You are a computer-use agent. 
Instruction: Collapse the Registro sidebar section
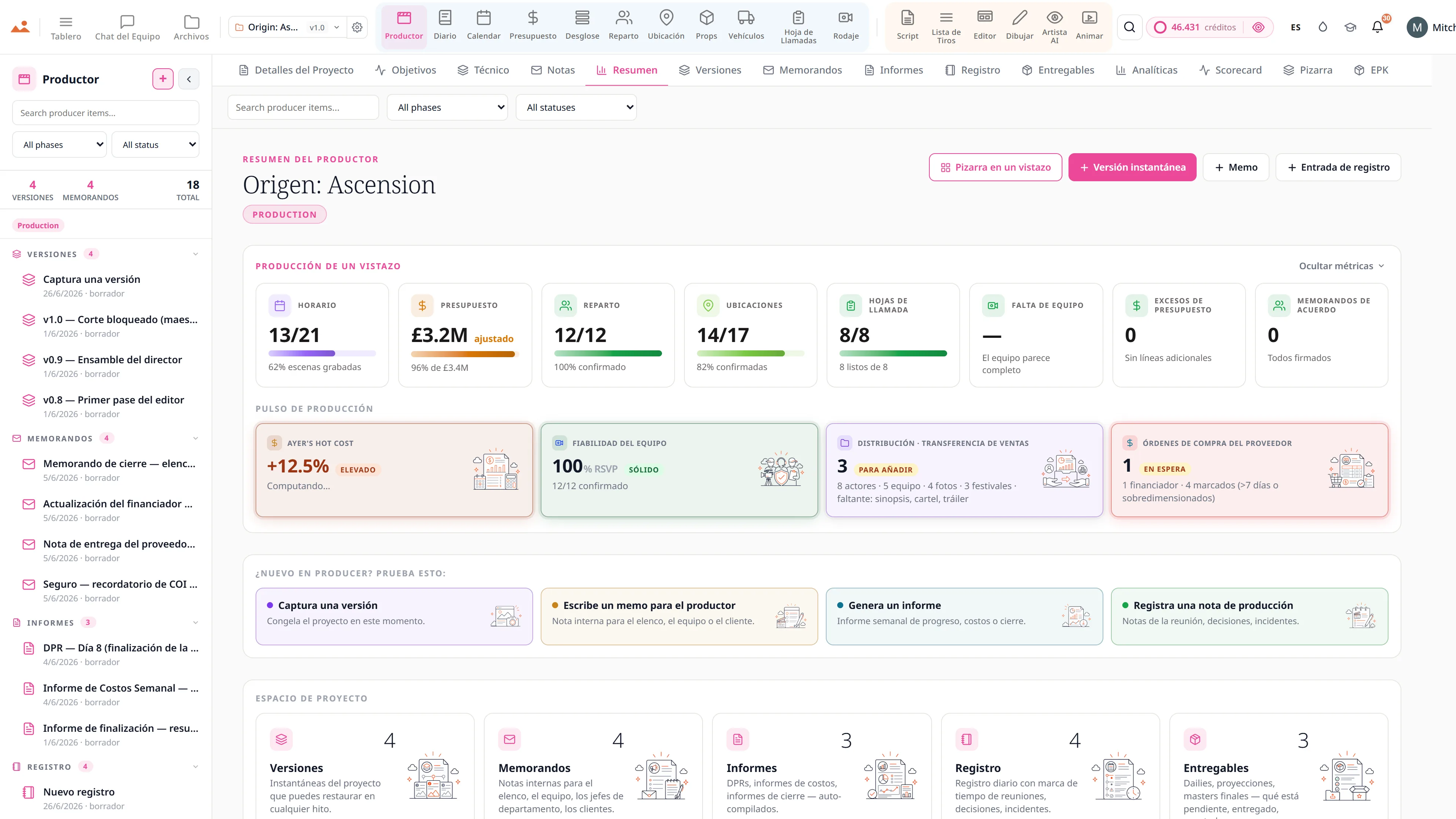click(196, 767)
